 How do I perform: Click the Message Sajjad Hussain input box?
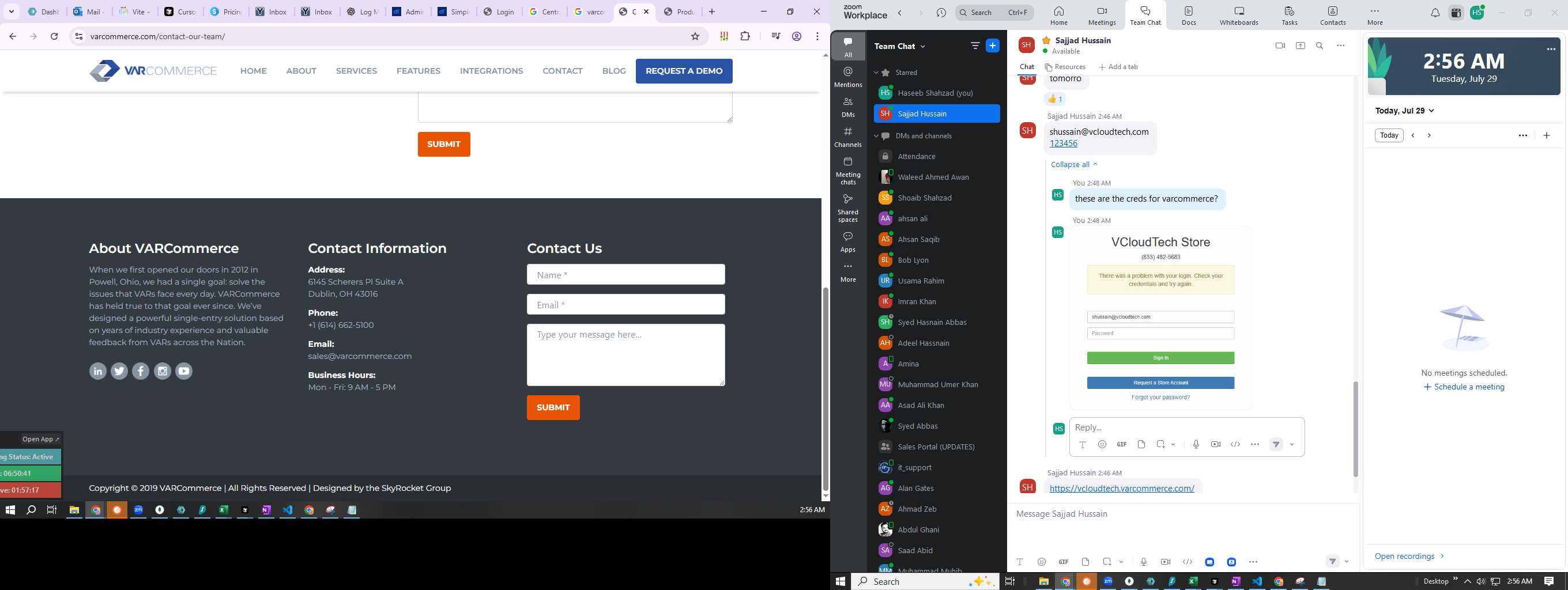click(x=1182, y=514)
